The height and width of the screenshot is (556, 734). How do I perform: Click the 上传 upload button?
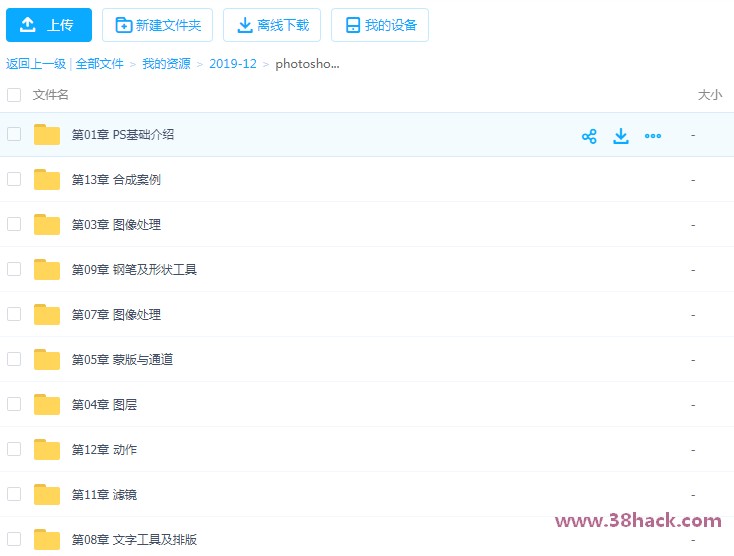49,25
